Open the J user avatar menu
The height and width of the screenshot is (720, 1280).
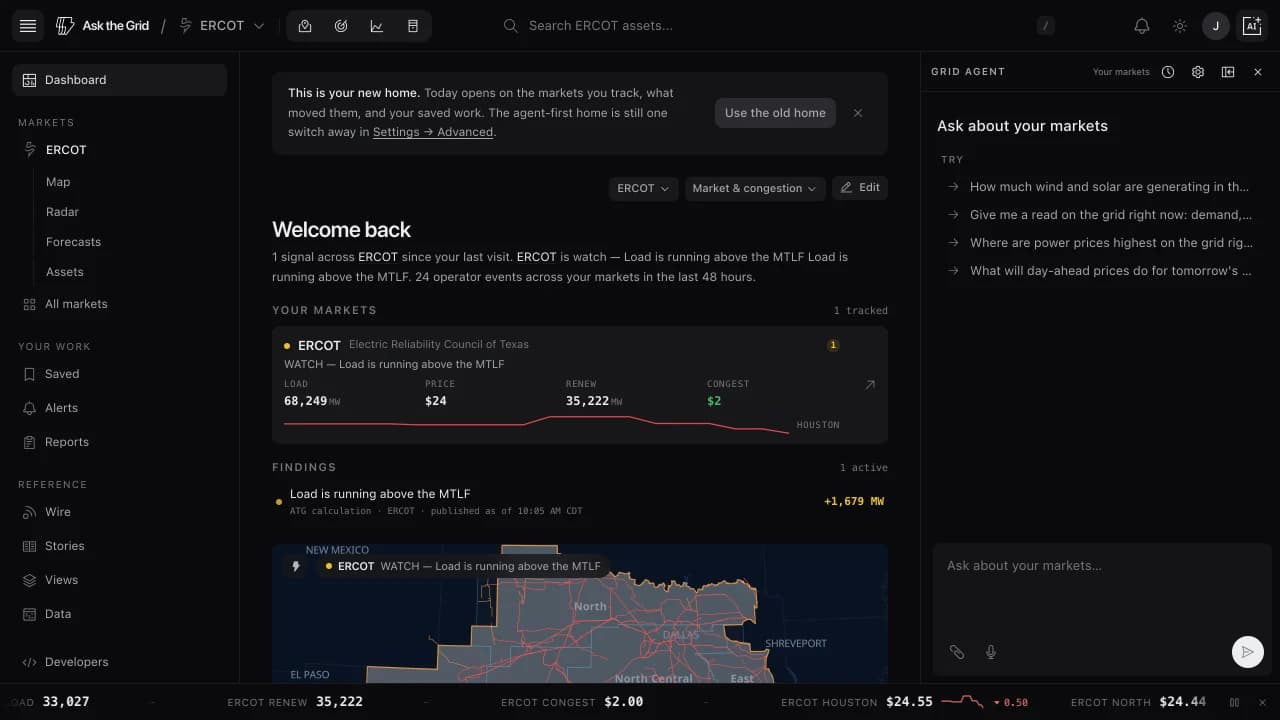[1216, 26]
